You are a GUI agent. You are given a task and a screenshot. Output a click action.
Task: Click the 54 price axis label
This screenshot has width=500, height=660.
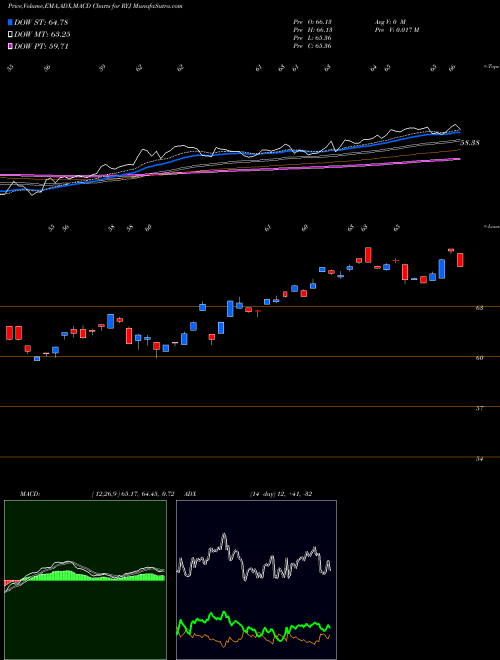[479, 459]
